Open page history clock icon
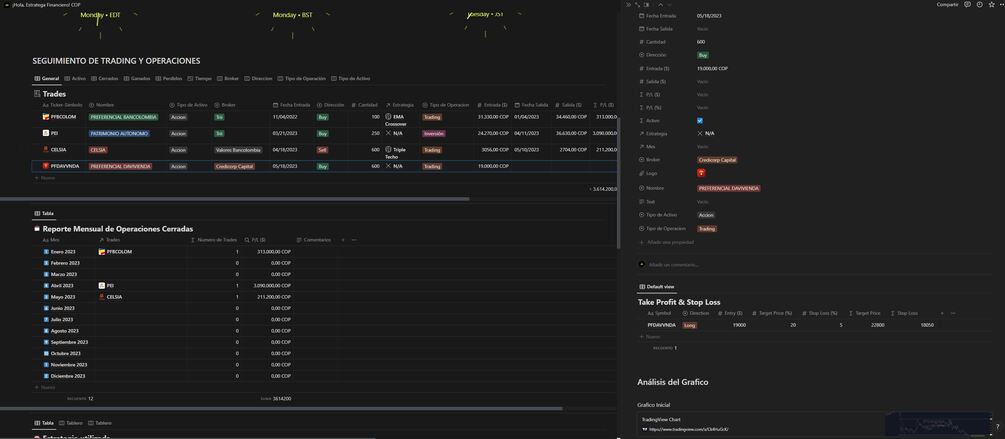The height and width of the screenshot is (439, 1005). tap(978, 4)
